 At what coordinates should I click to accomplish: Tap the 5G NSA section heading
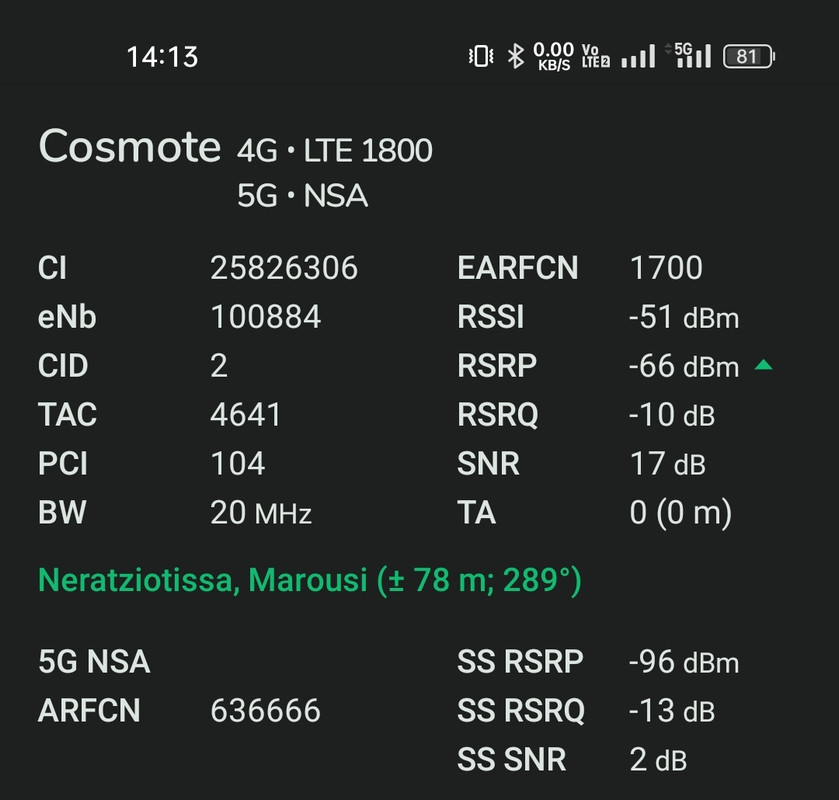click(x=94, y=661)
